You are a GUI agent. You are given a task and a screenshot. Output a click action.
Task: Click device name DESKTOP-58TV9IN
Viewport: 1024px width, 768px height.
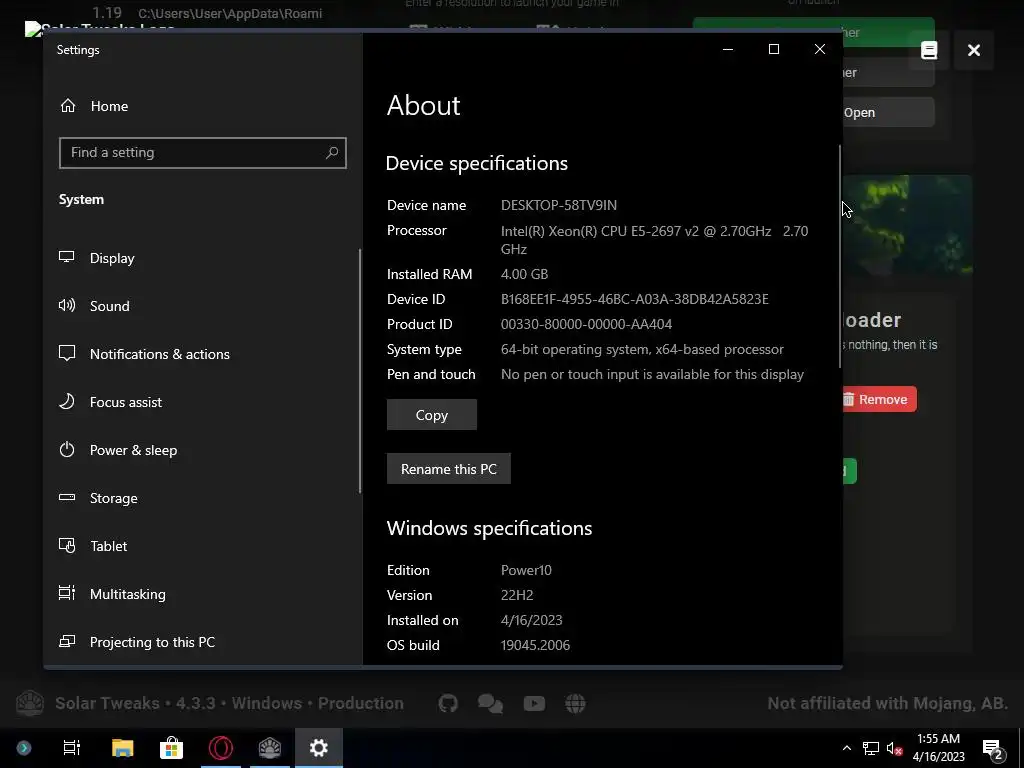pyautogui.click(x=558, y=205)
